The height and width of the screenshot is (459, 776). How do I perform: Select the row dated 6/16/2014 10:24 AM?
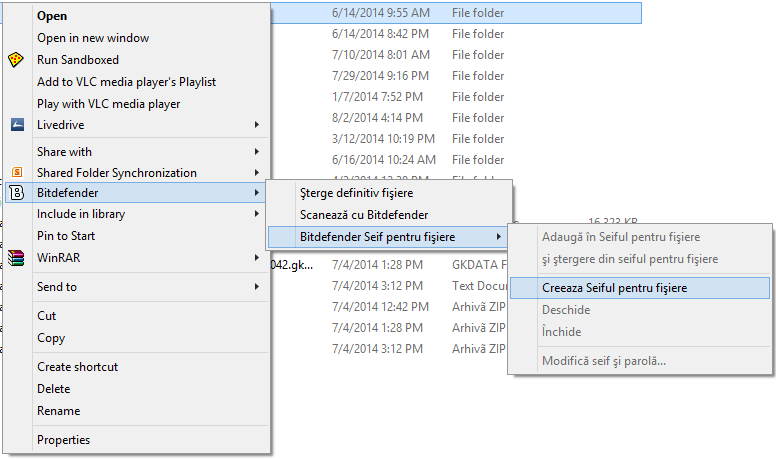pyautogui.click(x=456, y=160)
